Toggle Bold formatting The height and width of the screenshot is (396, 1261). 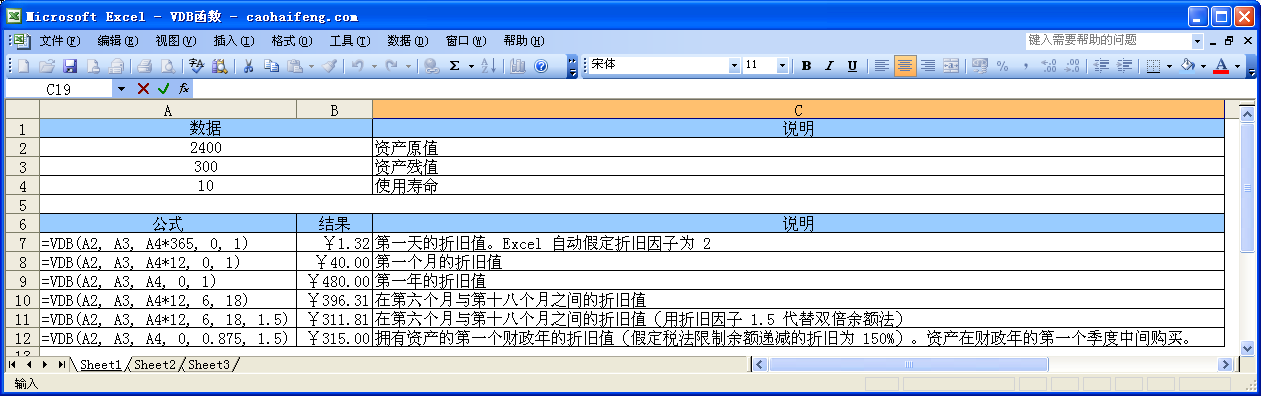pyautogui.click(x=806, y=66)
